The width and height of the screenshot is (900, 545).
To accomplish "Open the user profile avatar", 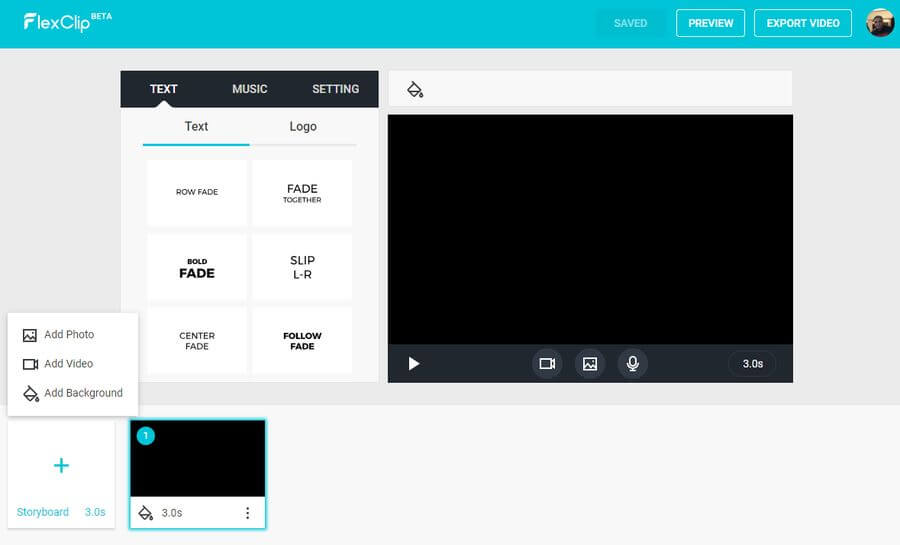I will (880, 23).
